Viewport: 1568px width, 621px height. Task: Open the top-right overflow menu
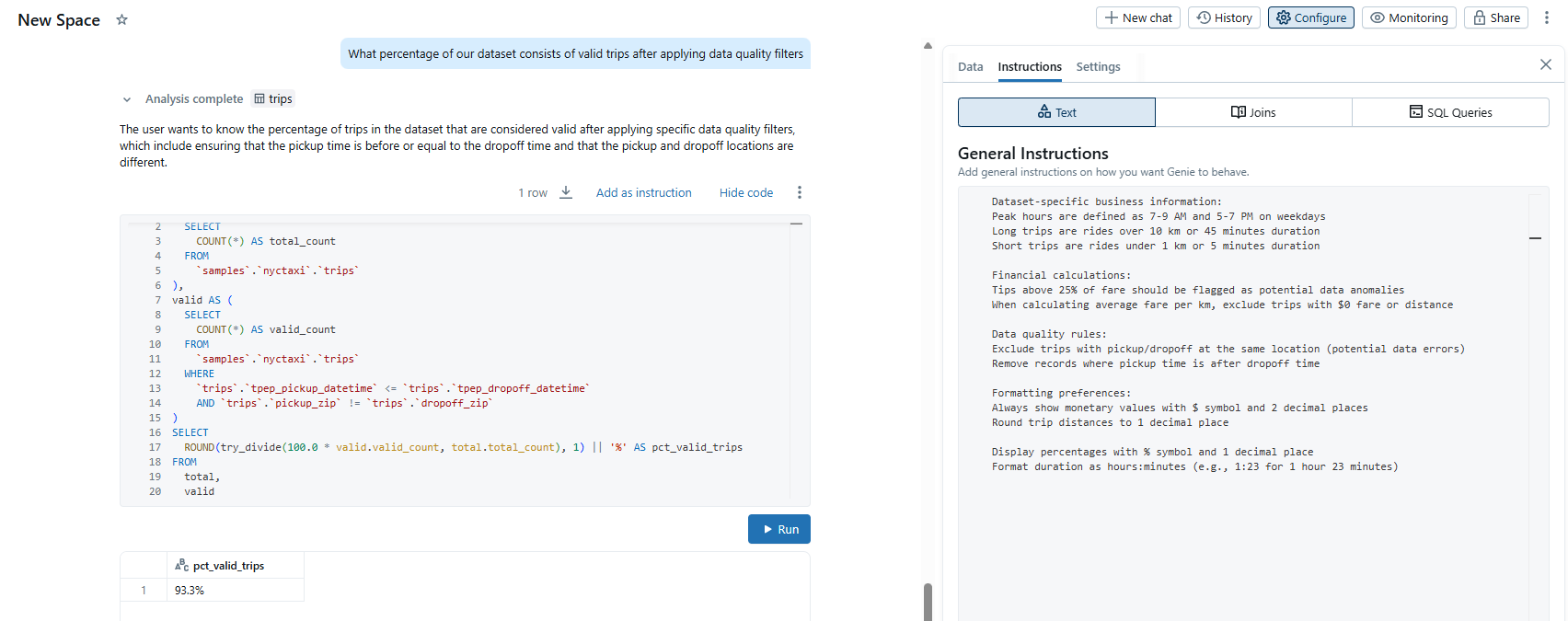point(1547,17)
